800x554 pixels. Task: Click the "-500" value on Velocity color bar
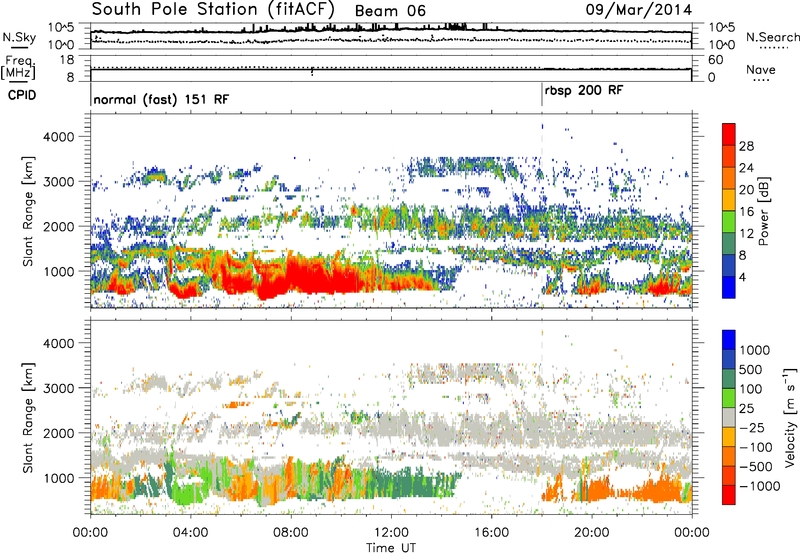(x=756, y=467)
